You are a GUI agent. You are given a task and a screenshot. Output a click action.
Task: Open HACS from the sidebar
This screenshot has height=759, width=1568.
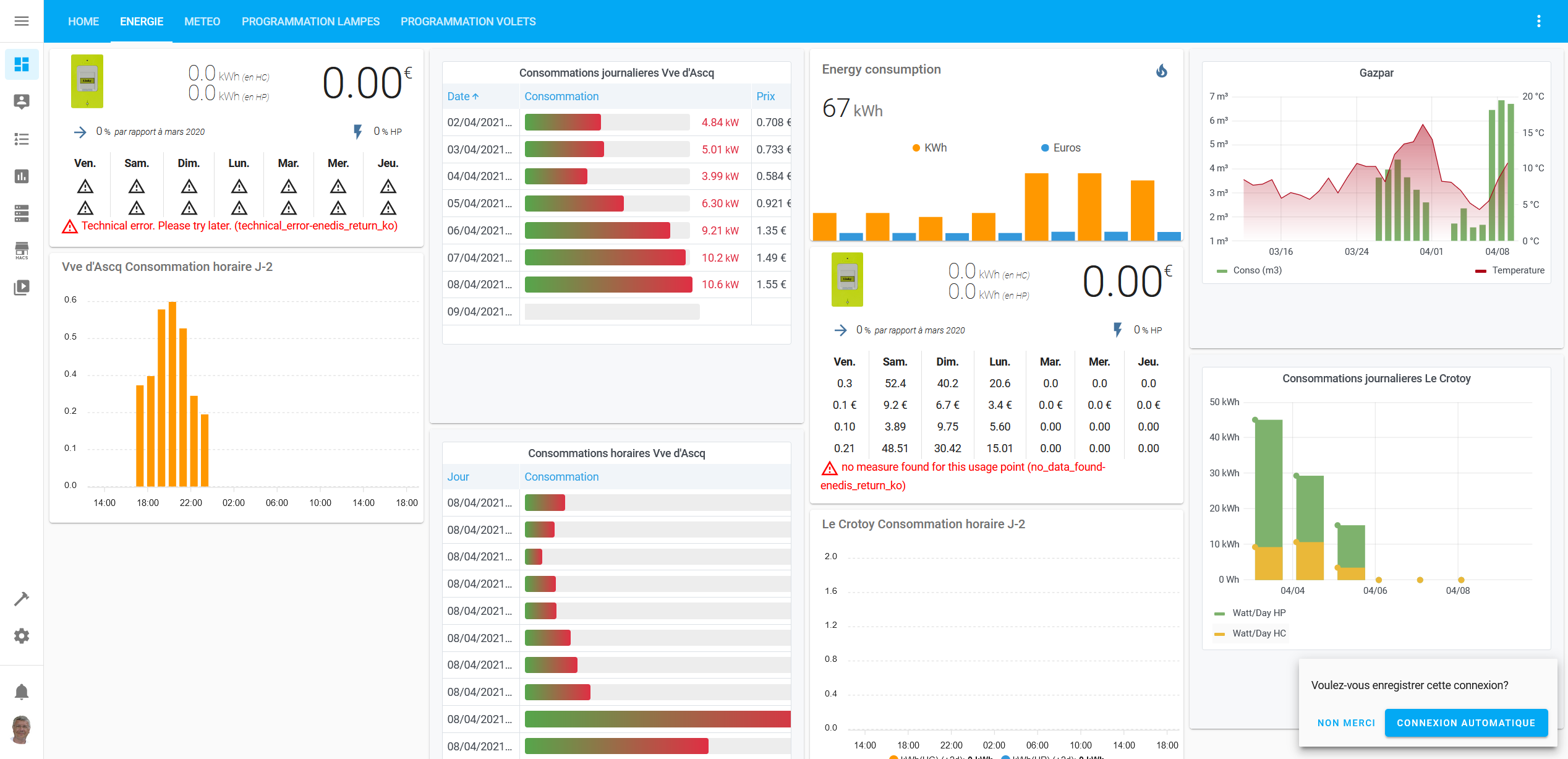(x=22, y=251)
